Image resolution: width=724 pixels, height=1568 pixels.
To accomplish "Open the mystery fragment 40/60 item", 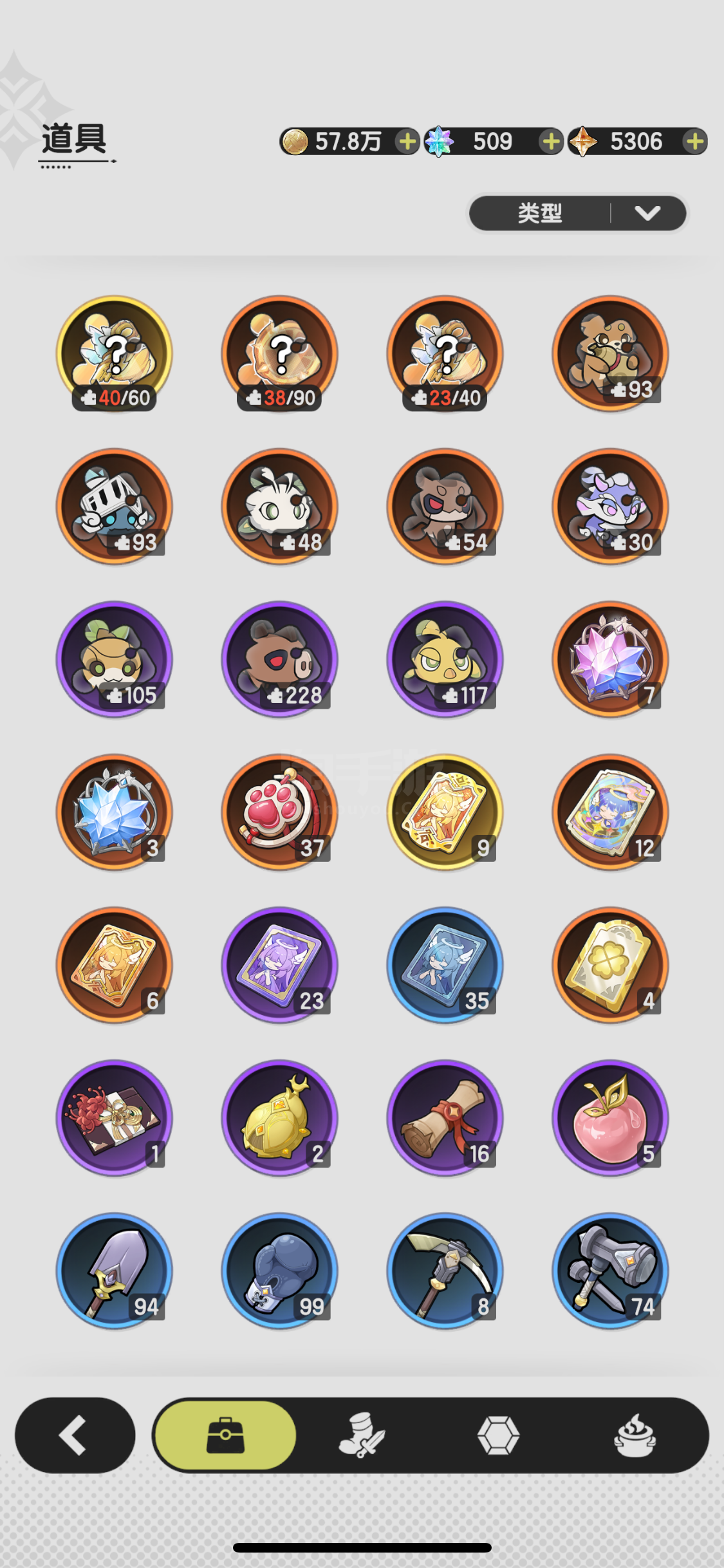I will click(115, 353).
